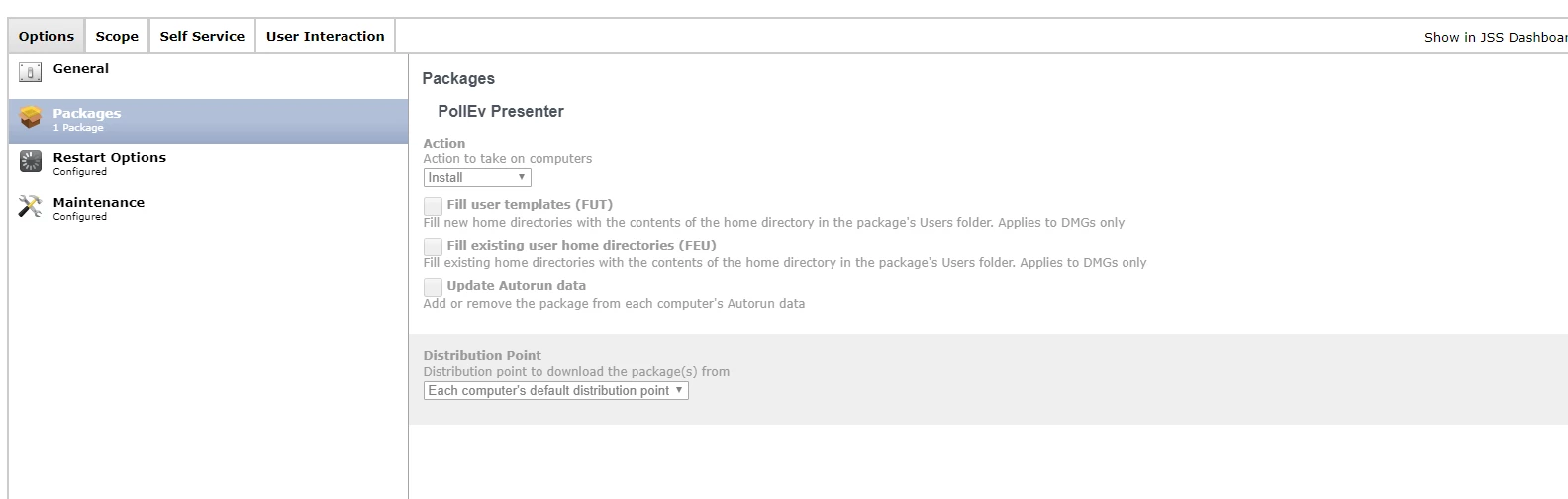Click the Install dropdown arrow
The width and height of the screenshot is (1568, 499).
tap(522, 178)
